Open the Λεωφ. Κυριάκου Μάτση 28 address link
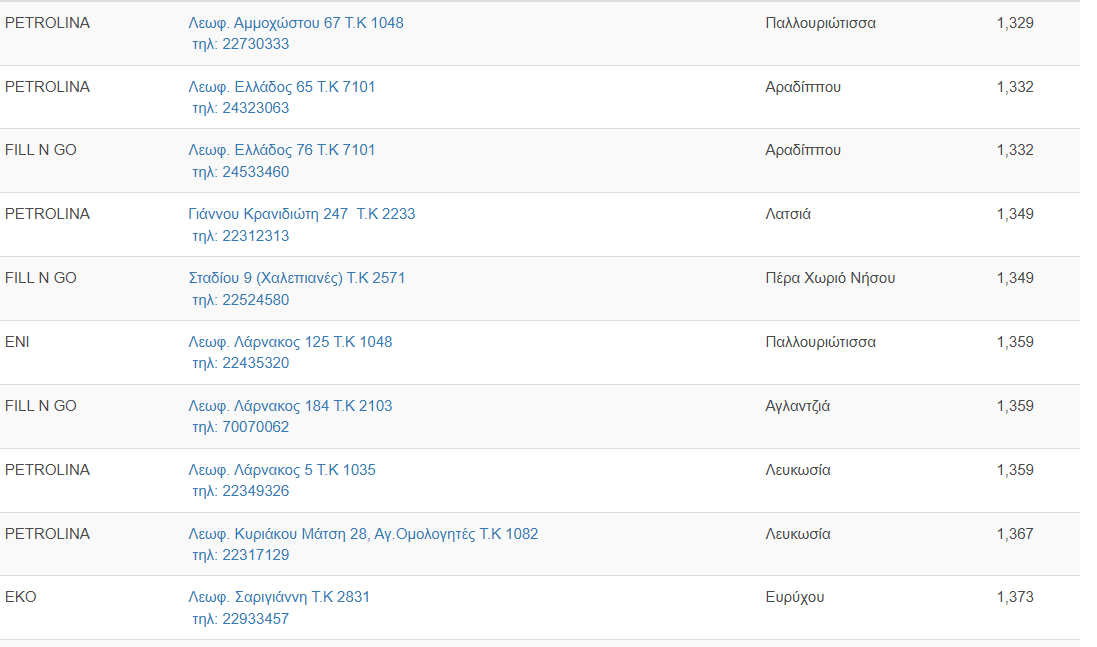 coord(363,534)
